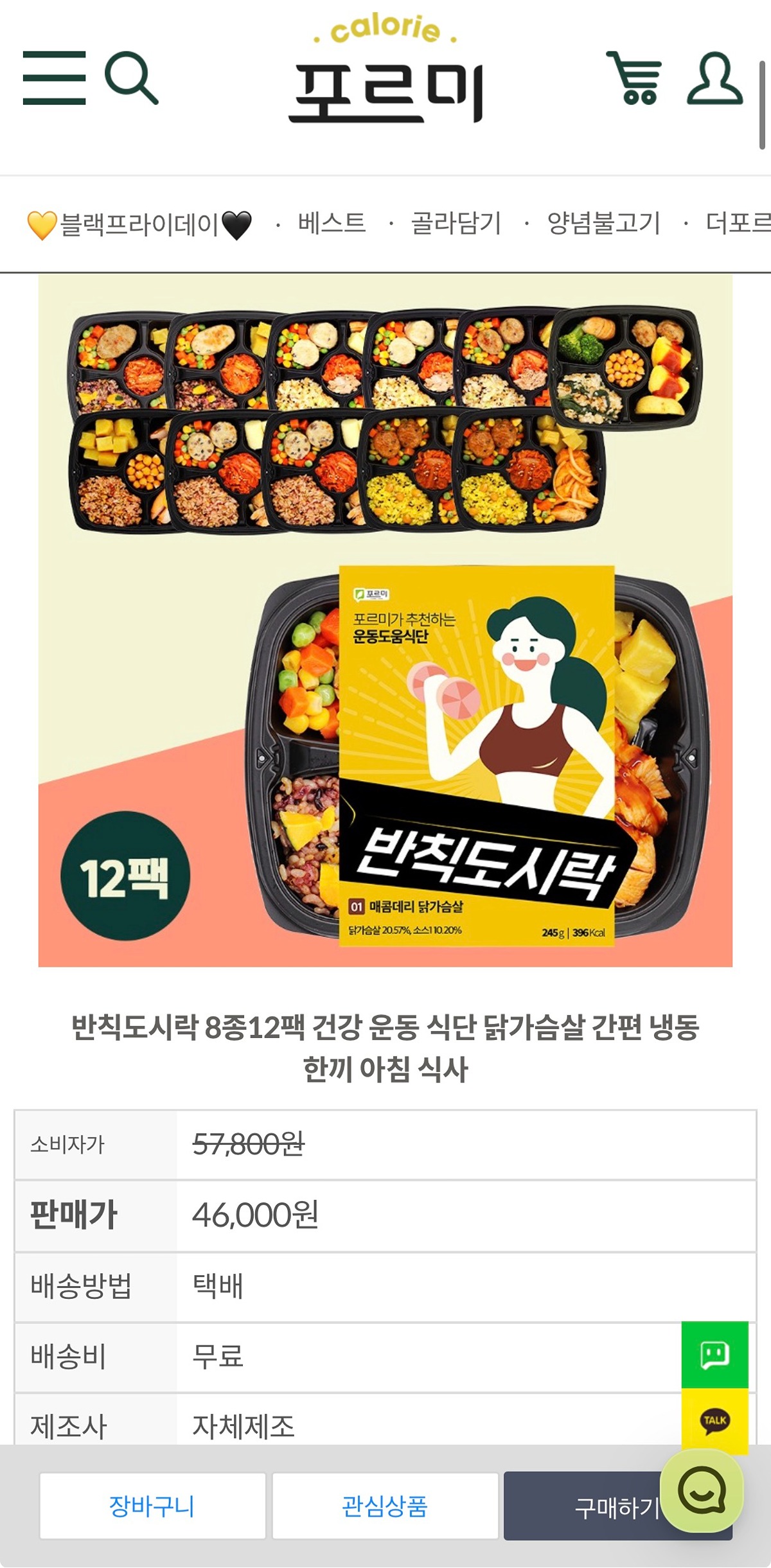Screen dimensions: 771x1568
Task: Open the shopping cart icon
Action: [635, 78]
